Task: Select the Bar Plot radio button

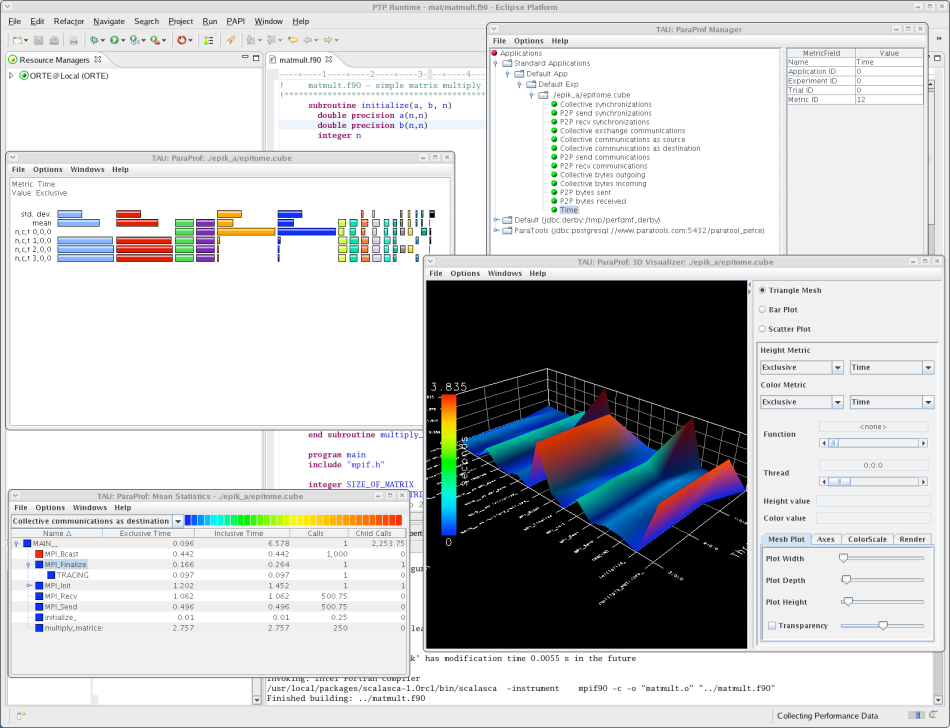Action: coord(762,309)
